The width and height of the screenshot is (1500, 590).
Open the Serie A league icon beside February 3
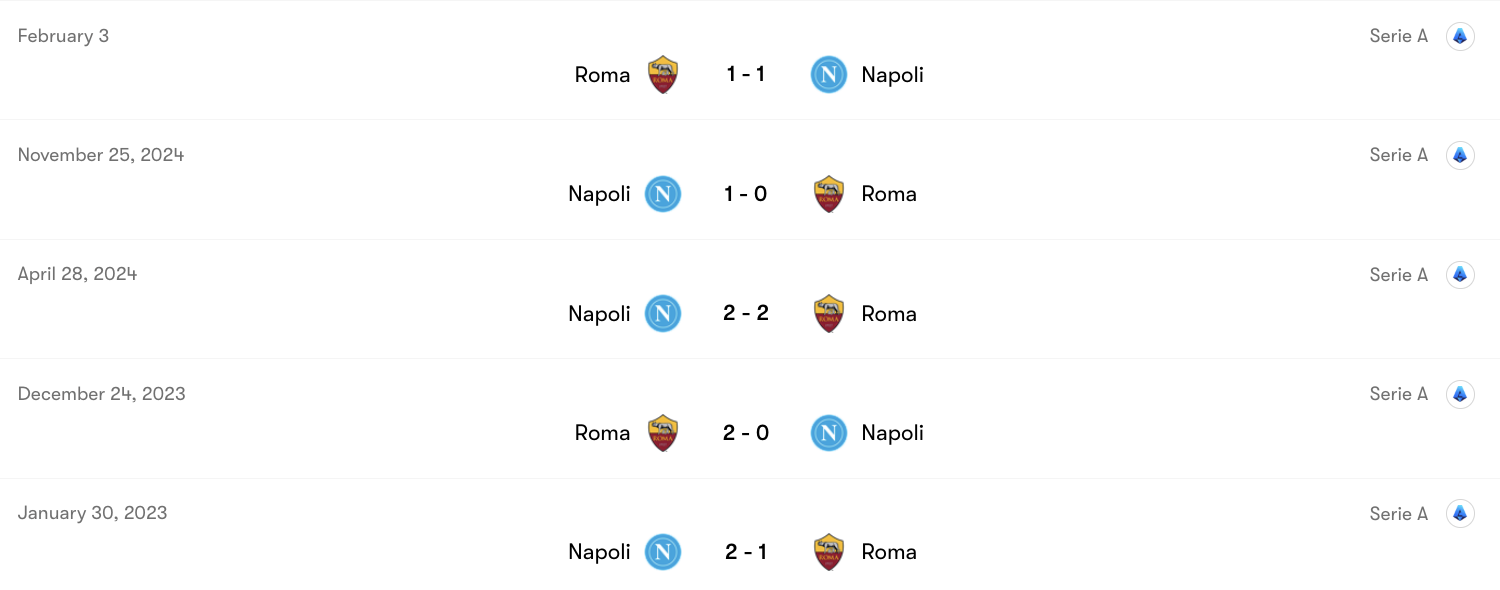[1460, 35]
